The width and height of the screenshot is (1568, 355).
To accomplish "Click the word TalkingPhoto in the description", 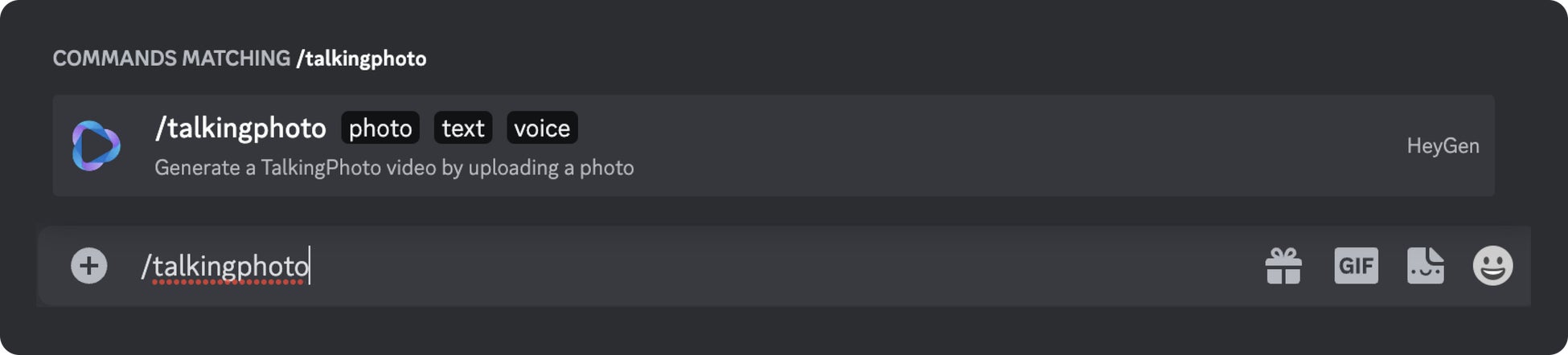I will point(320,168).
